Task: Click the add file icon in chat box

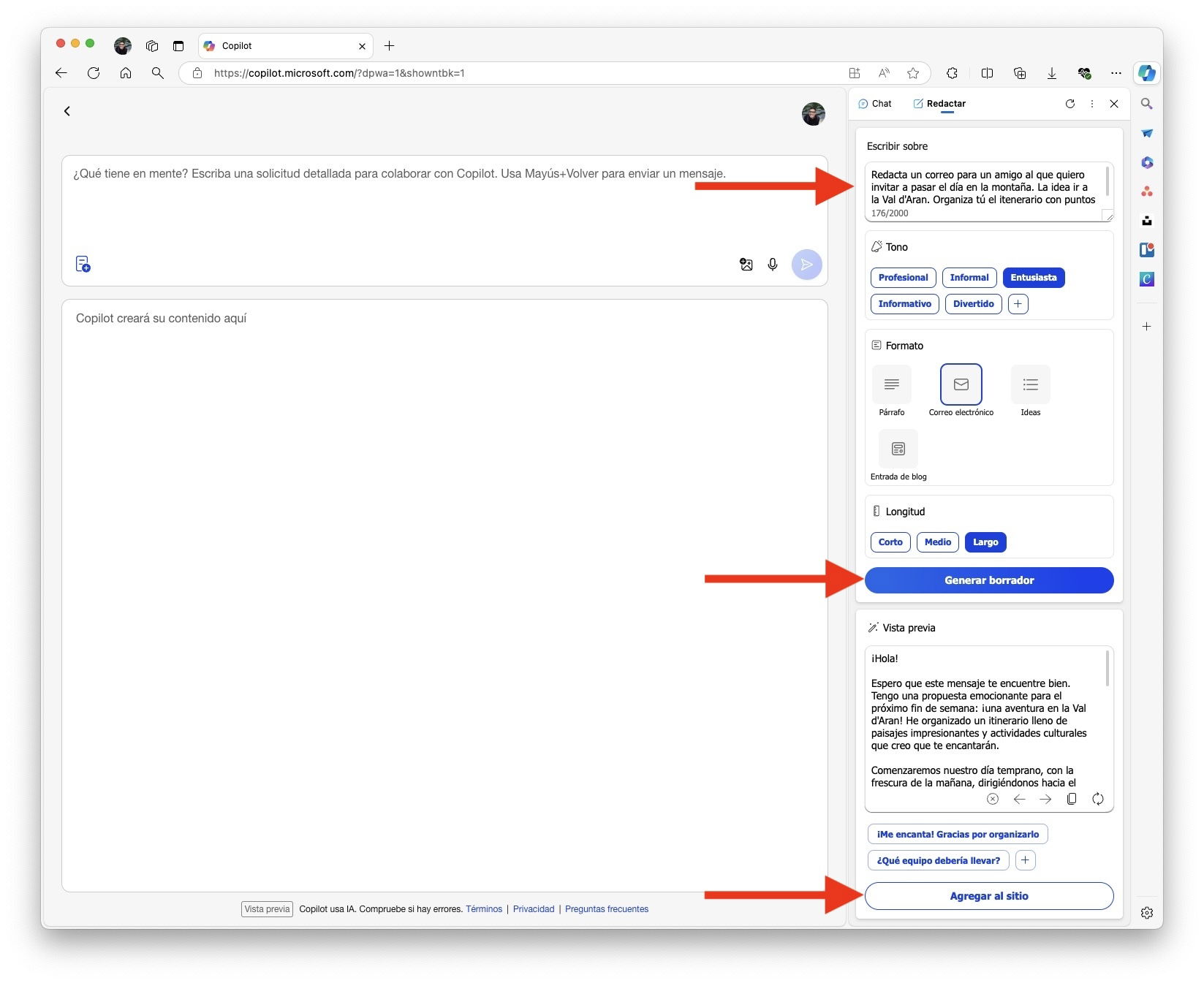Action: 83,264
